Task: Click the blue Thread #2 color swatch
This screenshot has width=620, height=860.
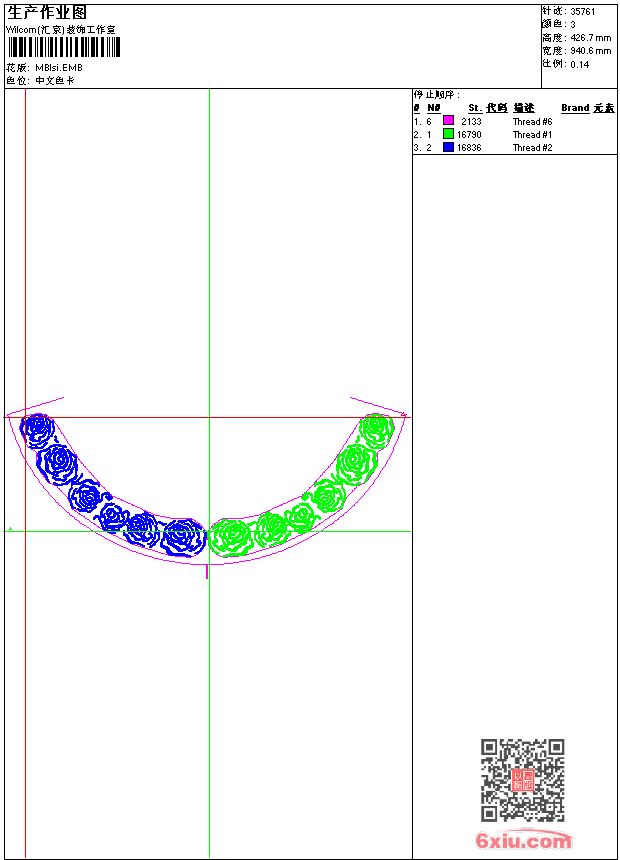Action: point(448,147)
